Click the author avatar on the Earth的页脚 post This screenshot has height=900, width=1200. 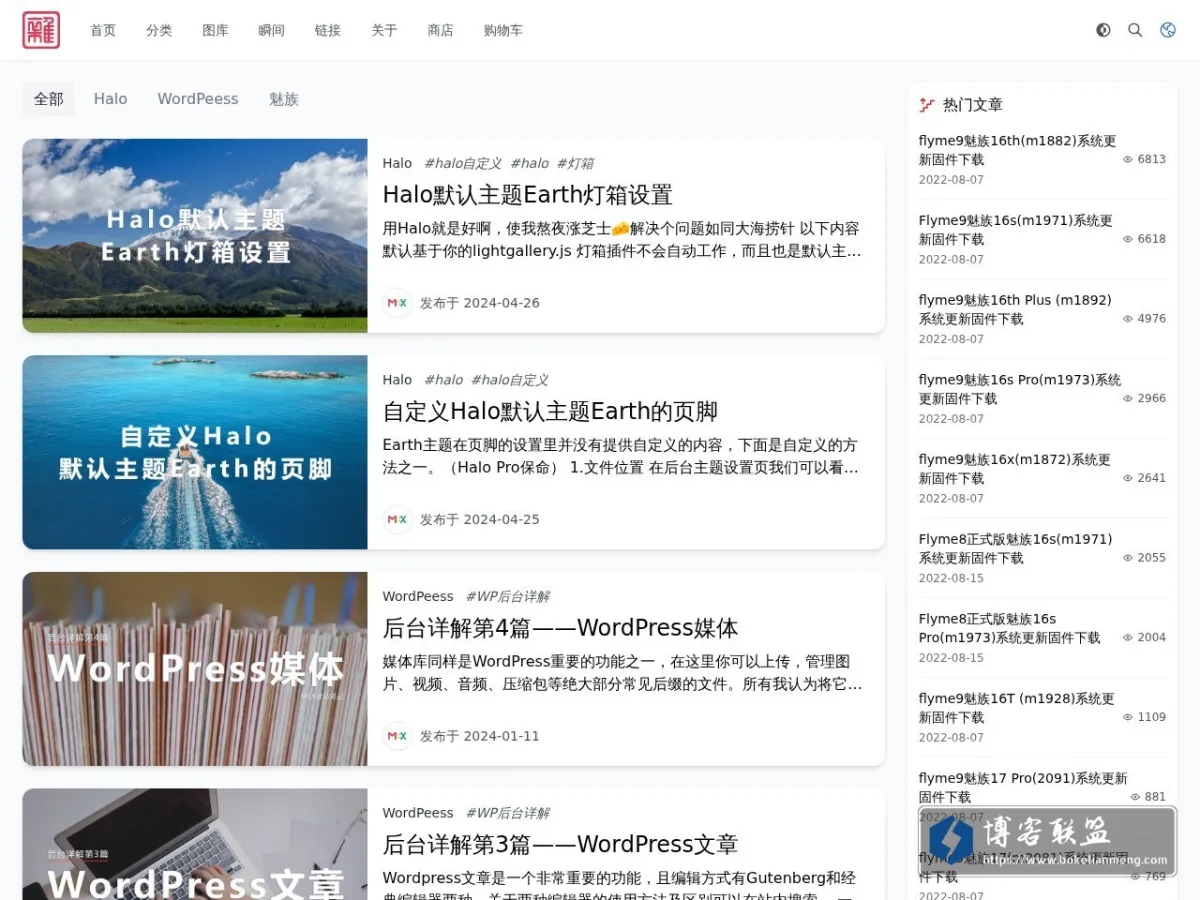tap(397, 519)
